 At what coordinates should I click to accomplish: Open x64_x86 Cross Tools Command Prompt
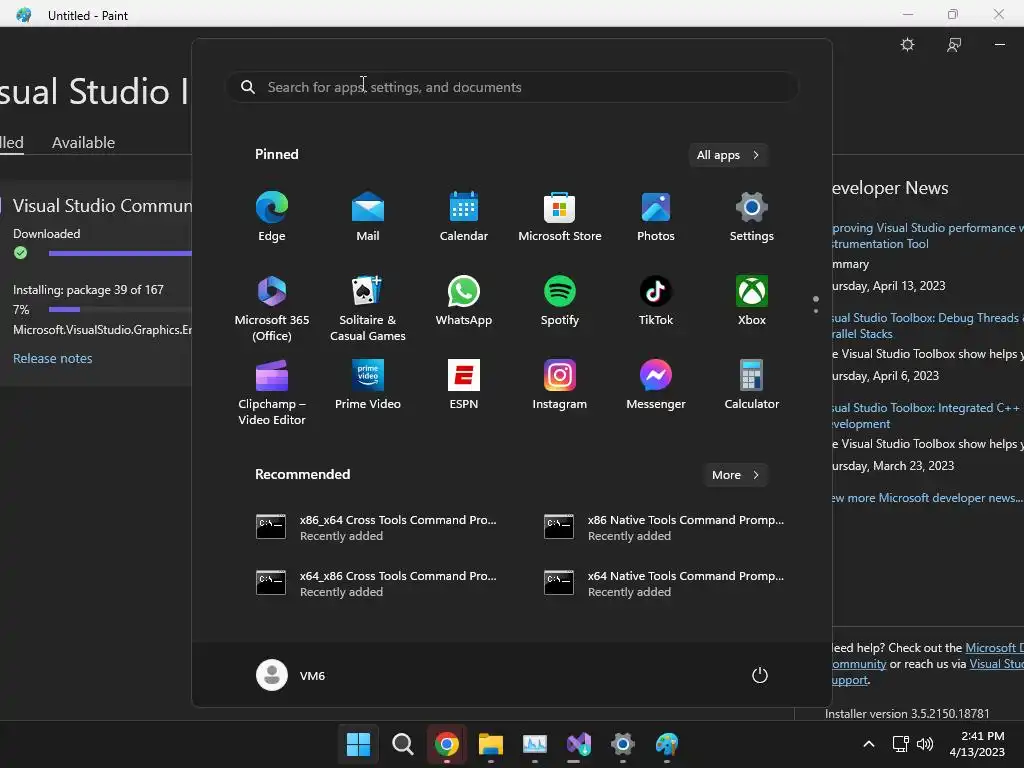pyautogui.click(x=377, y=583)
